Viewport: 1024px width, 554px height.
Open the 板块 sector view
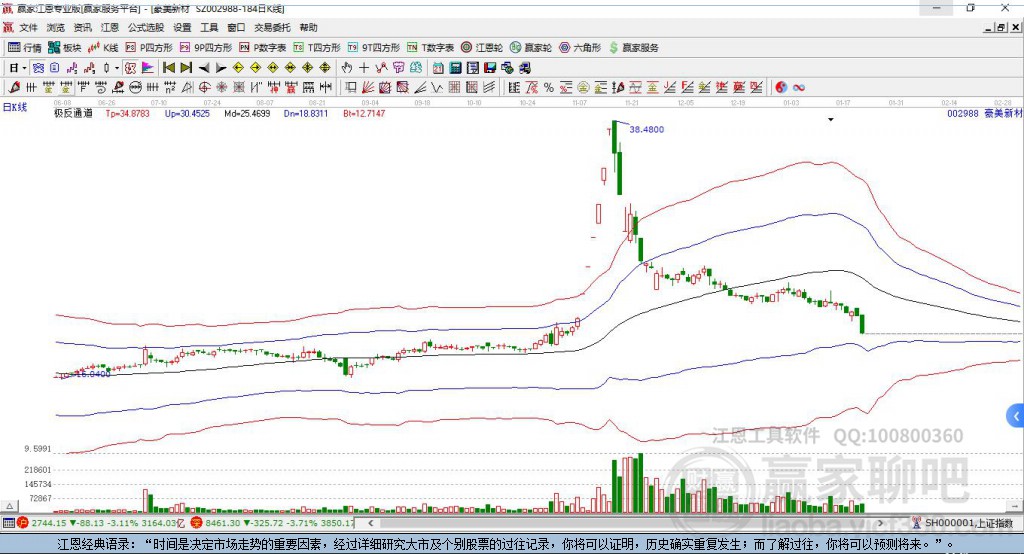click(64, 48)
